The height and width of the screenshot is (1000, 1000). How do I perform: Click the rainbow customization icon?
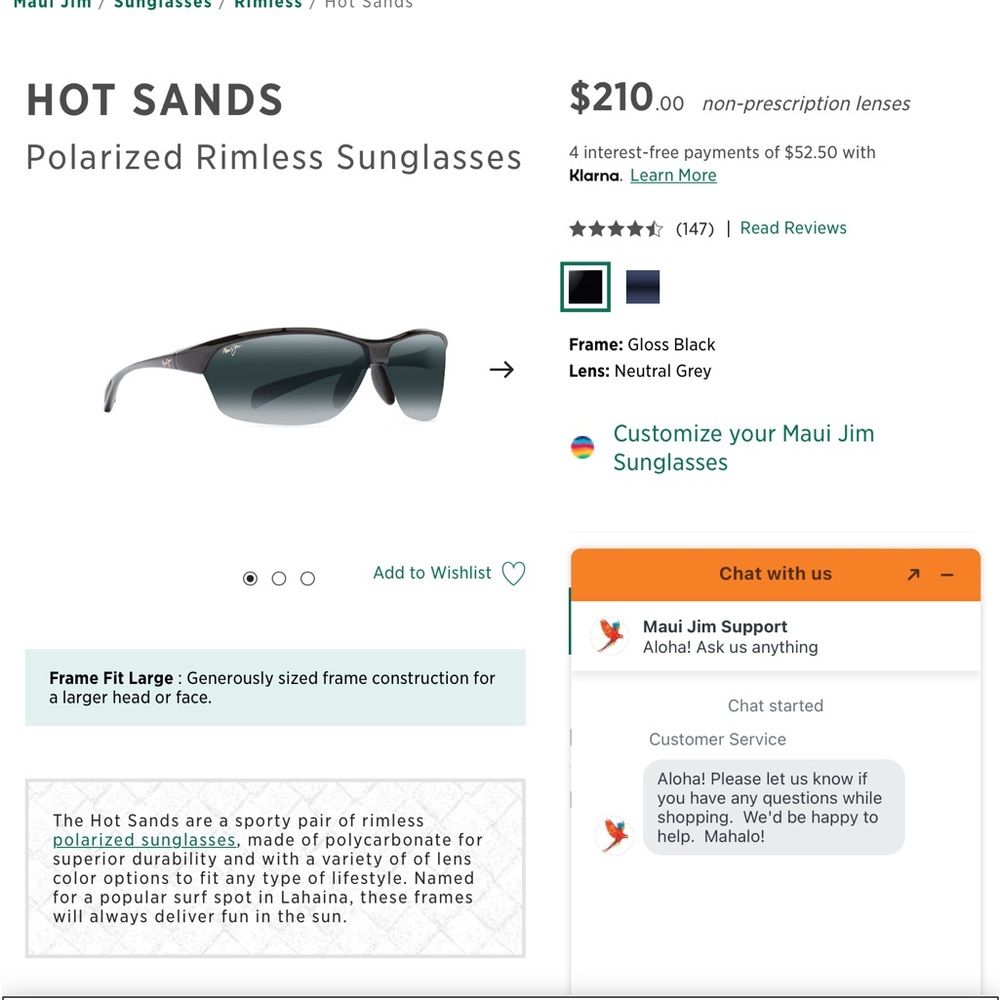click(x=584, y=447)
